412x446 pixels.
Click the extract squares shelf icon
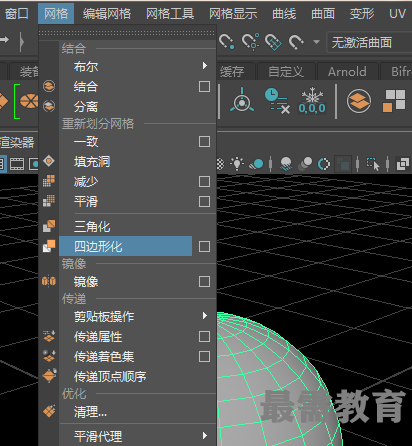(394, 101)
